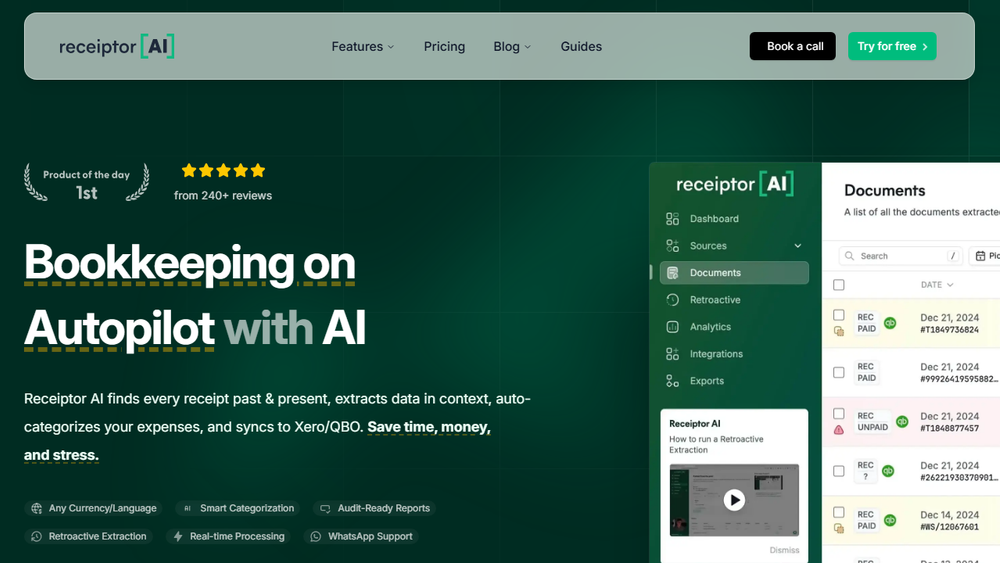Click the from 240+ reviews text
The image size is (1000, 563).
click(x=223, y=196)
